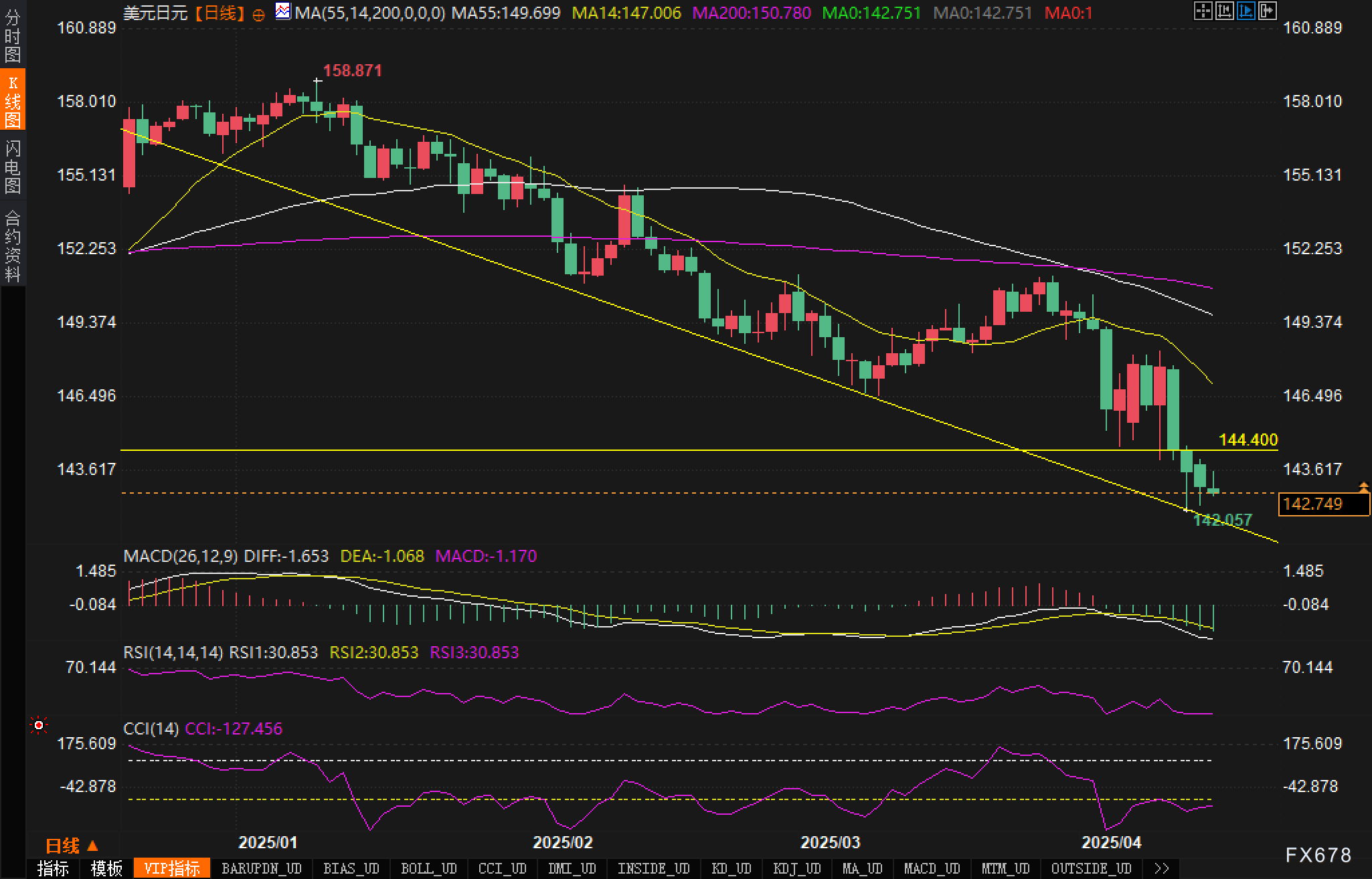Apply the MACD_UD indicator
Viewport: 1372px width, 879px height.
click(x=932, y=868)
